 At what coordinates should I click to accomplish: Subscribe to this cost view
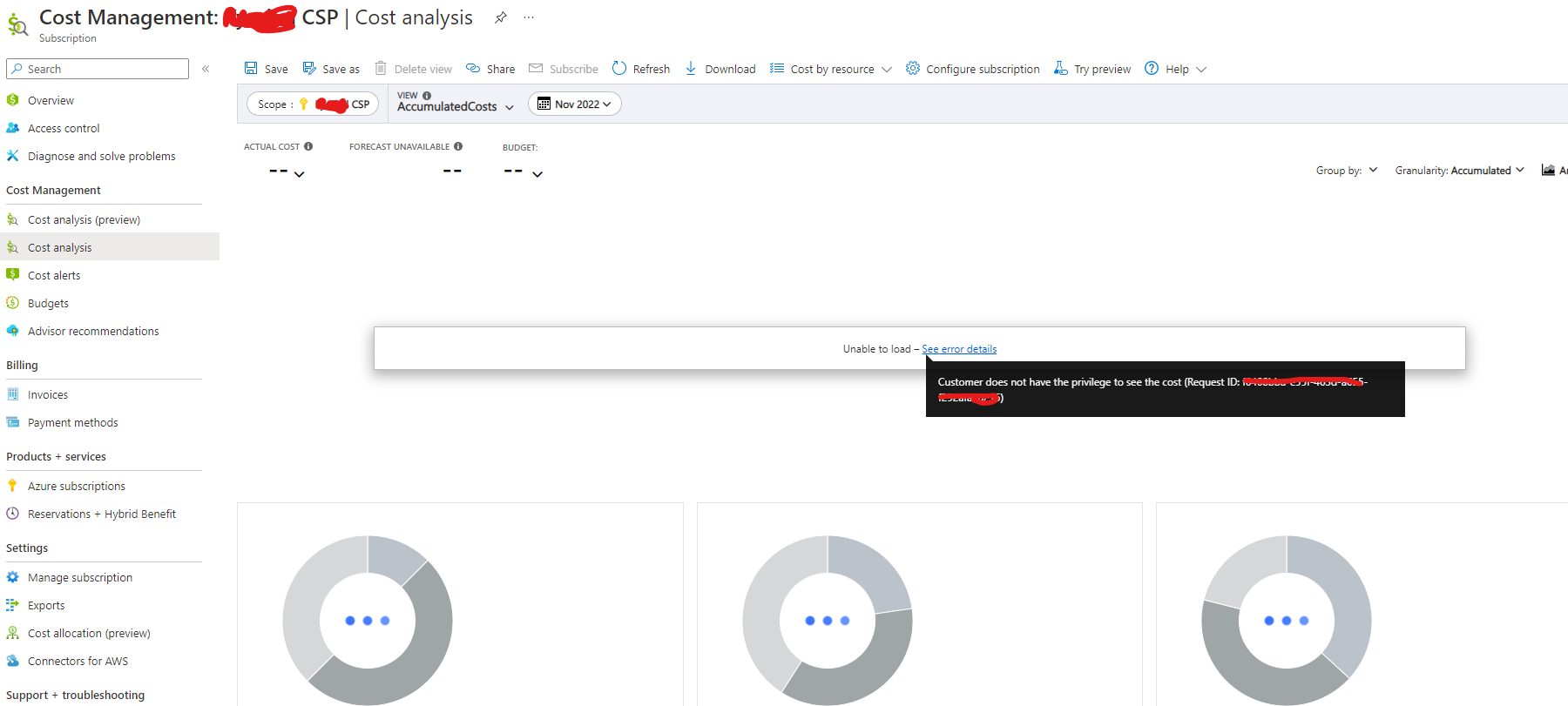click(x=564, y=69)
